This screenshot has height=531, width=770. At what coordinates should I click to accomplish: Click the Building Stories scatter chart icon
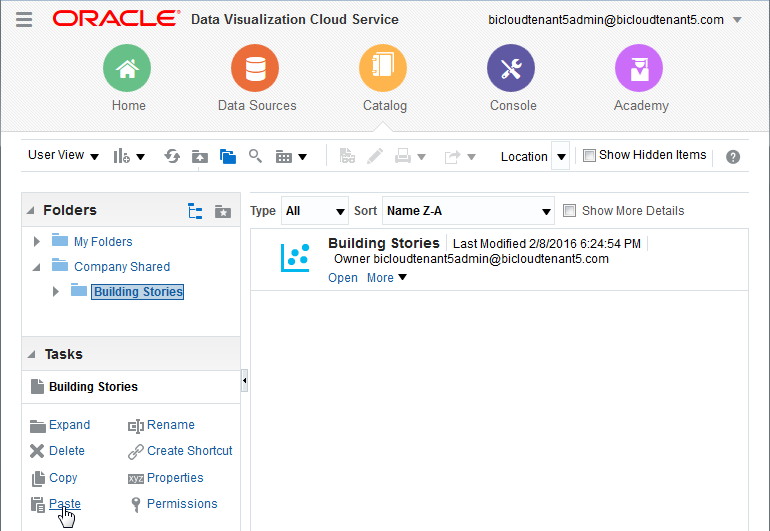point(295,257)
